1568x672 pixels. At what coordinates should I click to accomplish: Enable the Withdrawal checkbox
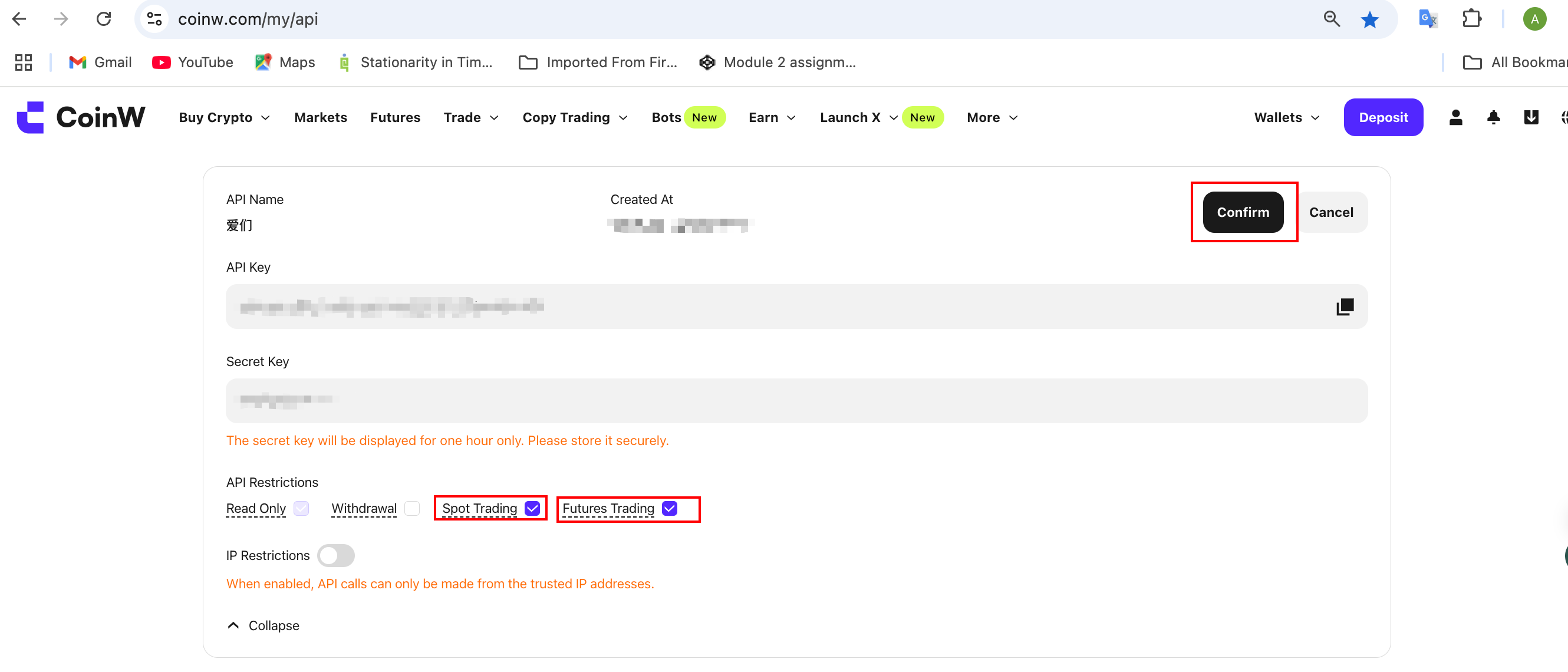pos(412,508)
